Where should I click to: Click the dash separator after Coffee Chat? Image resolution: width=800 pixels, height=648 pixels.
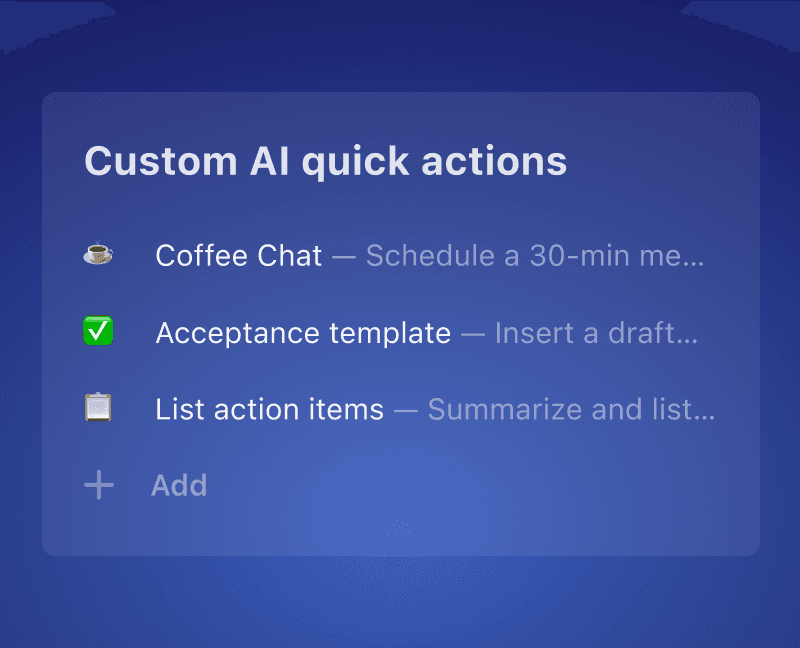[344, 257]
